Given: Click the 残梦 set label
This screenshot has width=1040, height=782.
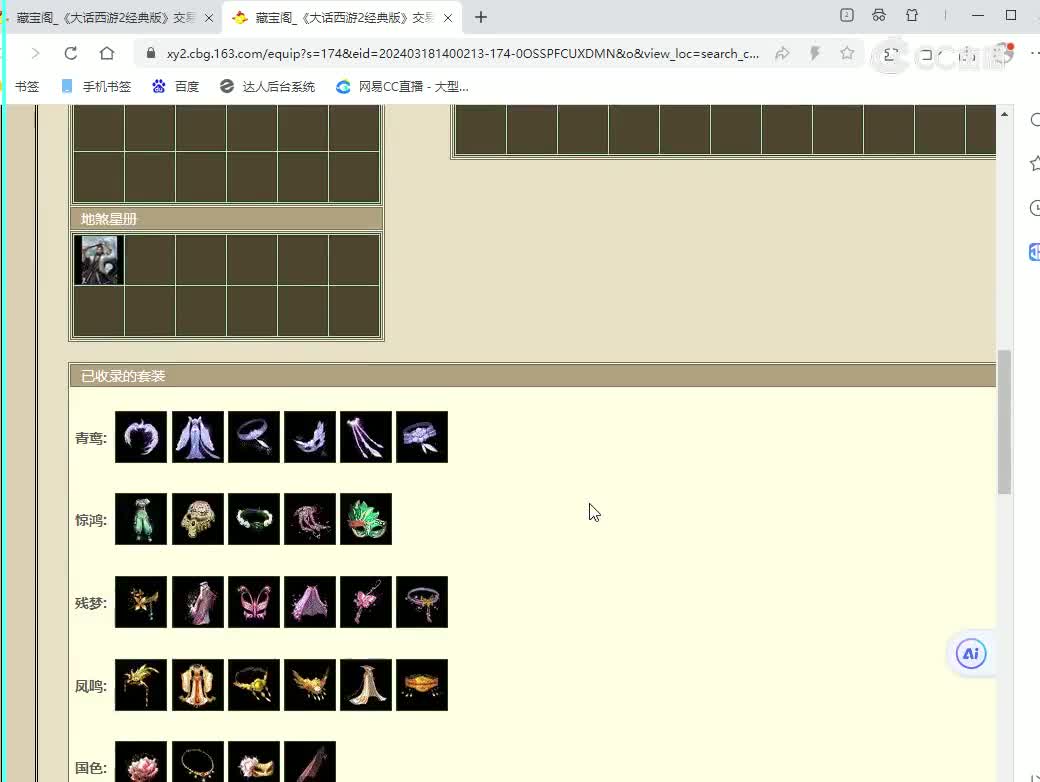Looking at the screenshot, I should 91,604.
